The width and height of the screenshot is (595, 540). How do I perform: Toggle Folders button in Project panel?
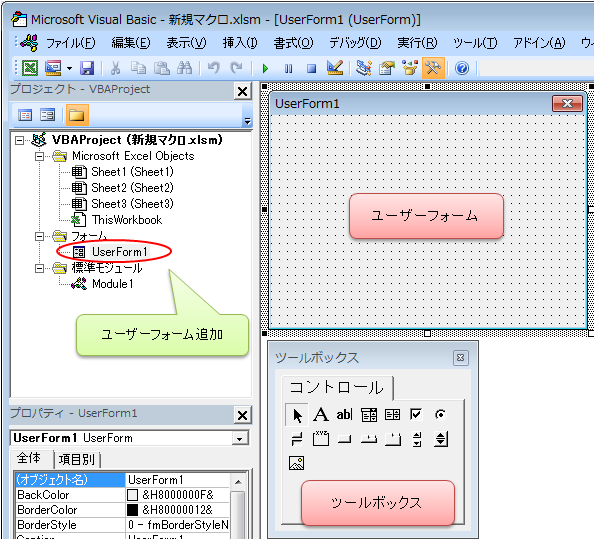pos(77,115)
